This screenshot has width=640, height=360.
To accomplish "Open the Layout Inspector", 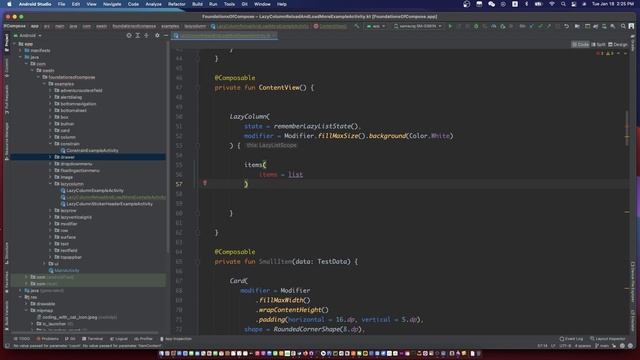I will (x=608, y=339).
